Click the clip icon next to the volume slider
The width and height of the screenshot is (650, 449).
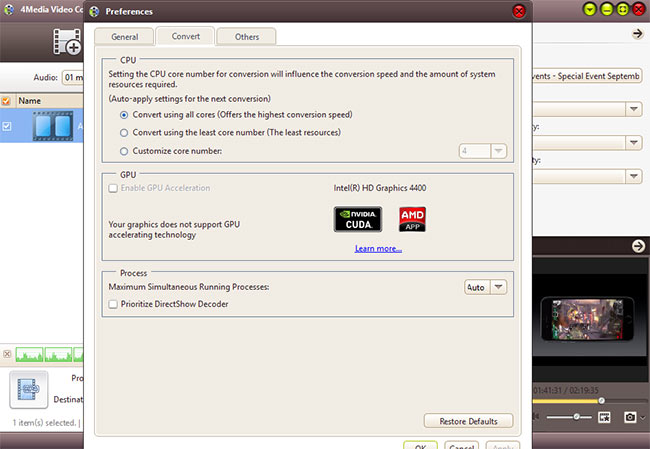pyautogui.click(x=605, y=416)
